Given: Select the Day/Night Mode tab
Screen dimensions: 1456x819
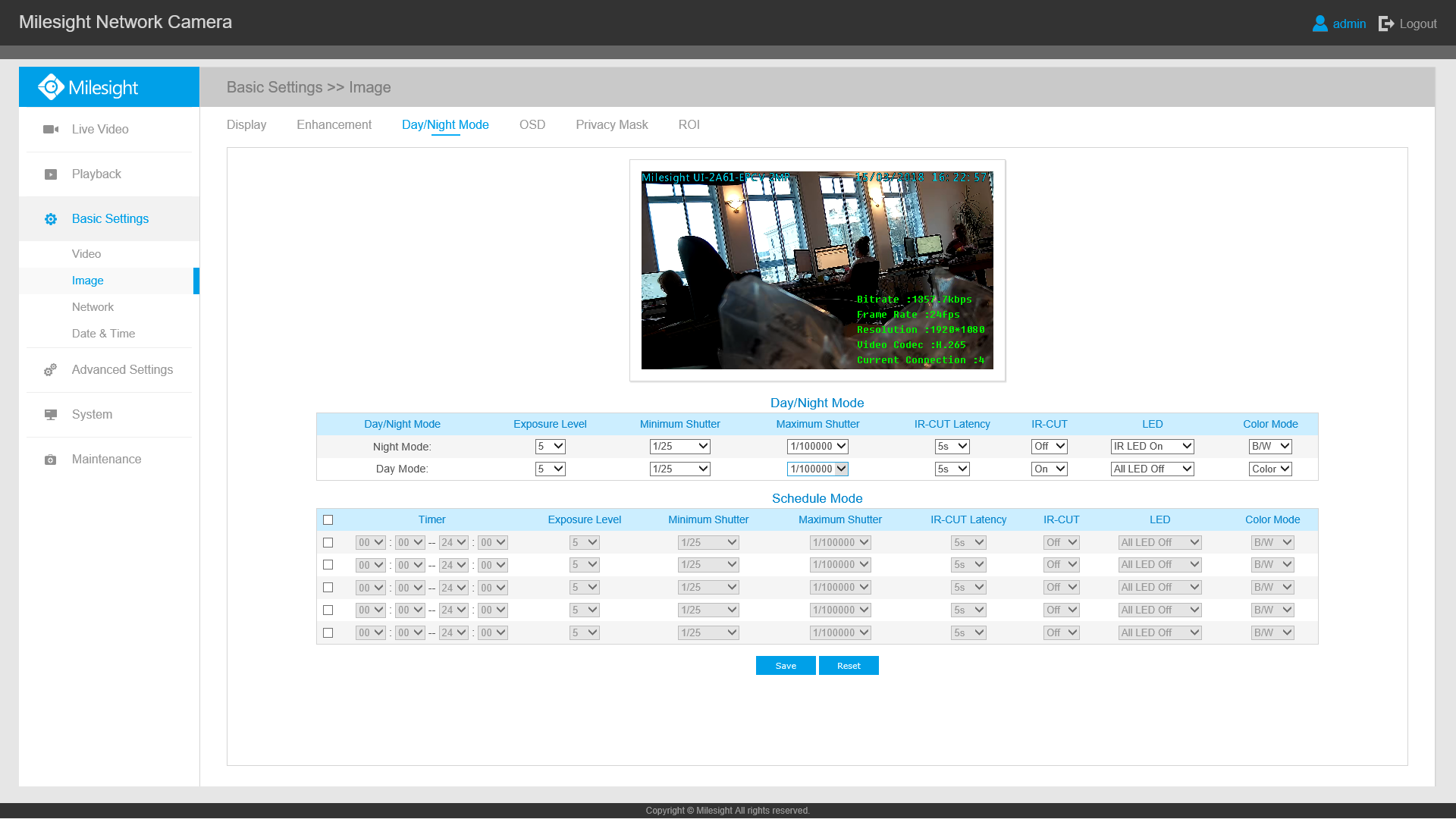Looking at the screenshot, I should [445, 125].
